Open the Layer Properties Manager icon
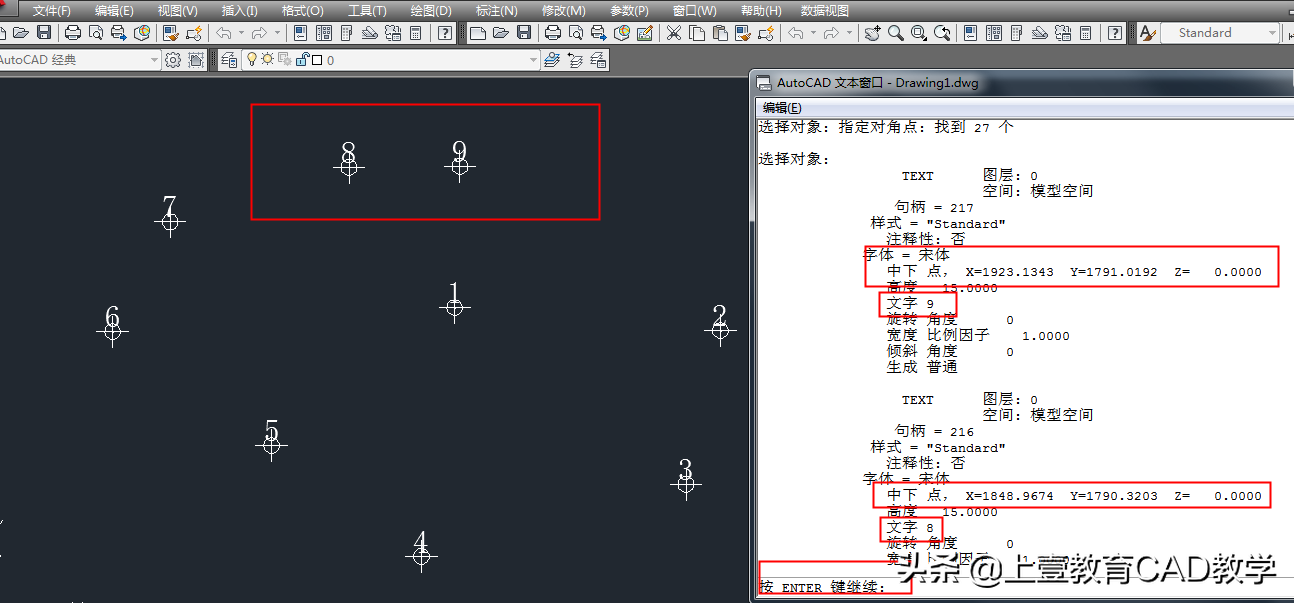The width and height of the screenshot is (1294, 603). 230,59
